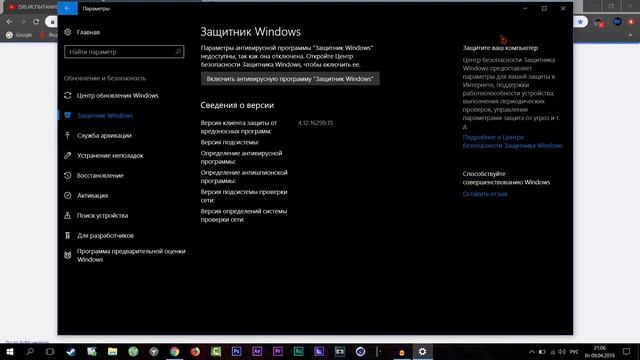Click the search magnifier in Найти параметр
The image size is (640, 360).
click(x=178, y=52)
